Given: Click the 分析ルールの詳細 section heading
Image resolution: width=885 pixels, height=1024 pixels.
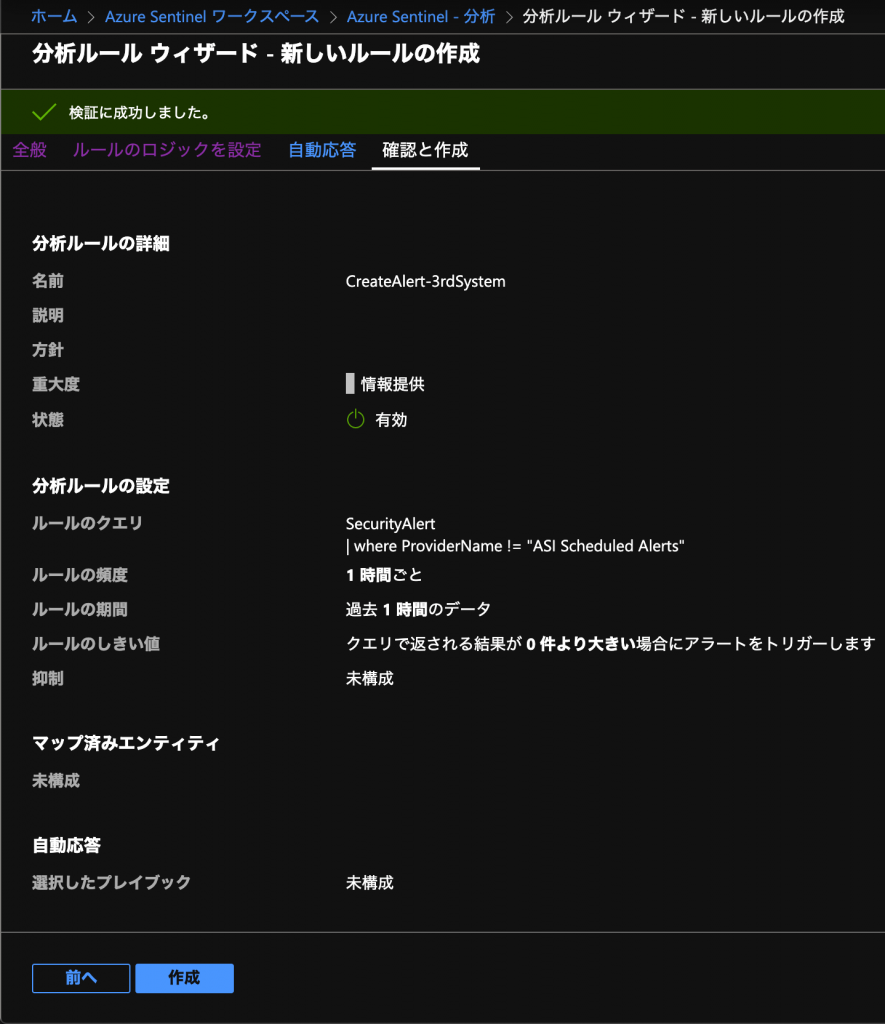Looking at the screenshot, I should coord(101,244).
